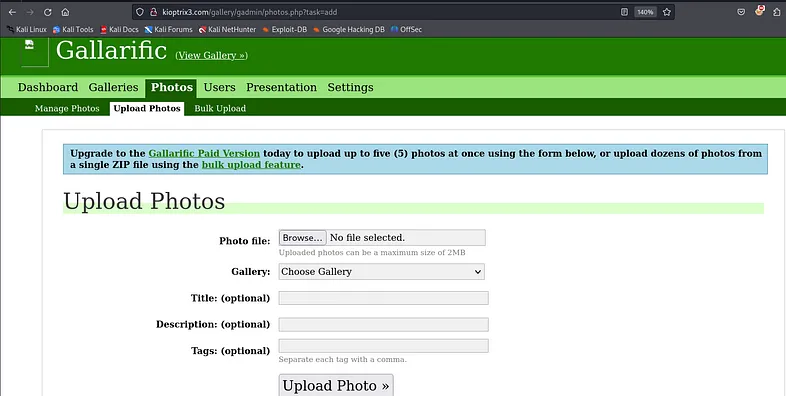Open the Kali Docs bookmark
The image size is (786, 396).
coord(119,30)
